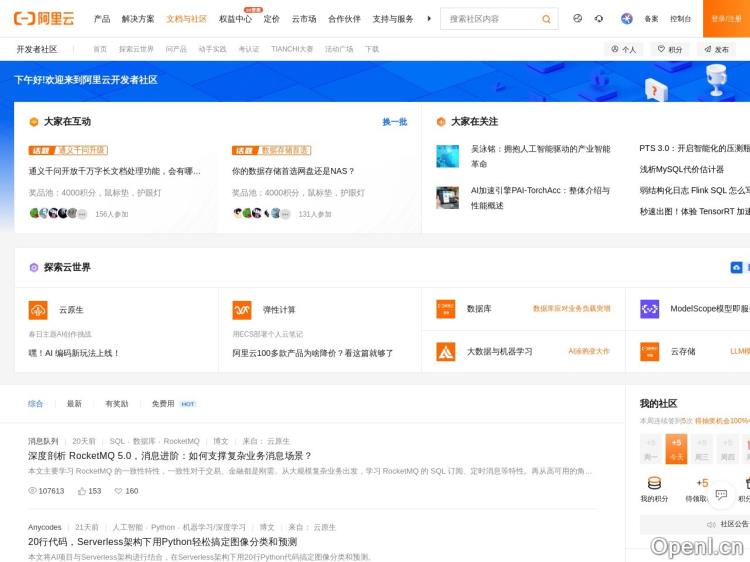The height and width of the screenshot is (562, 750).
Task: Select the 有奖励 feed tab
Action: pyautogui.click(x=117, y=404)
